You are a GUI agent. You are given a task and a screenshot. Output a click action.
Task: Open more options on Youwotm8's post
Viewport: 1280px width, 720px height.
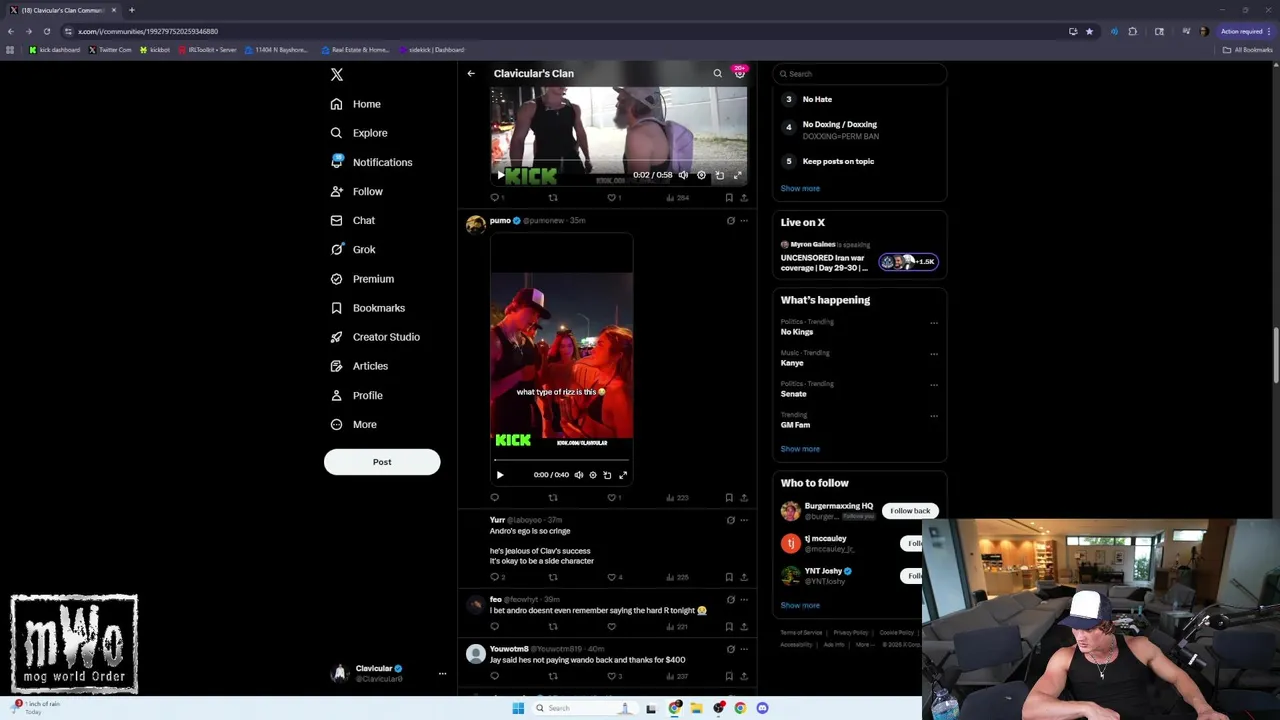744,649
